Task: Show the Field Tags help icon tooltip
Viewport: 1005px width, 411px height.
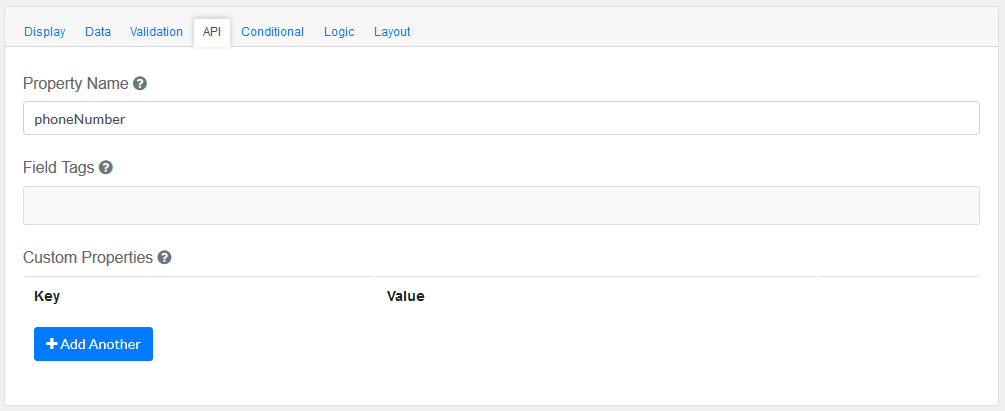Action: (106, 168)
